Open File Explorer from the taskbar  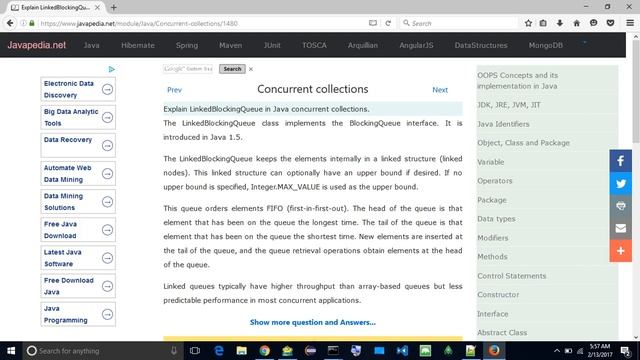coord(242,351)
